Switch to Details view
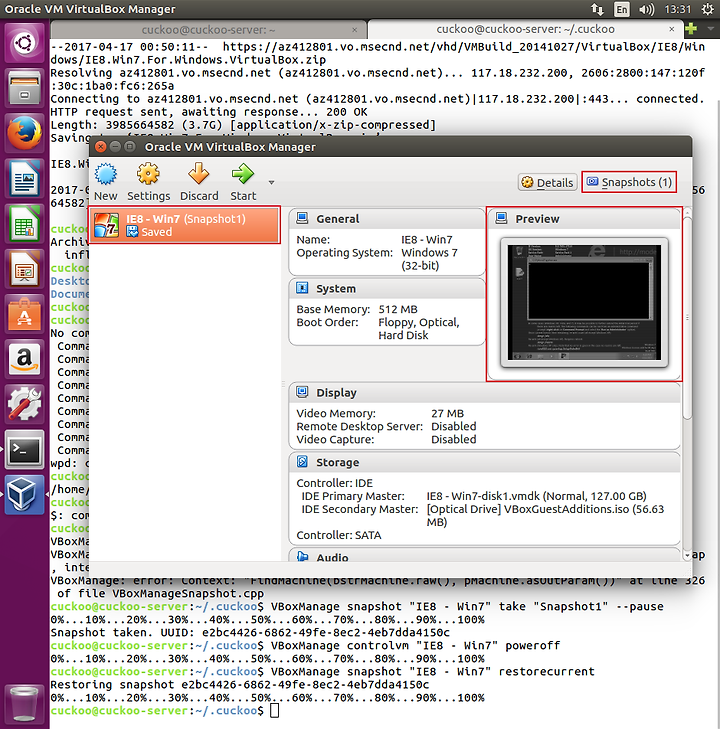This screenshot has width=720, height=729. click(x=548, y=182)
